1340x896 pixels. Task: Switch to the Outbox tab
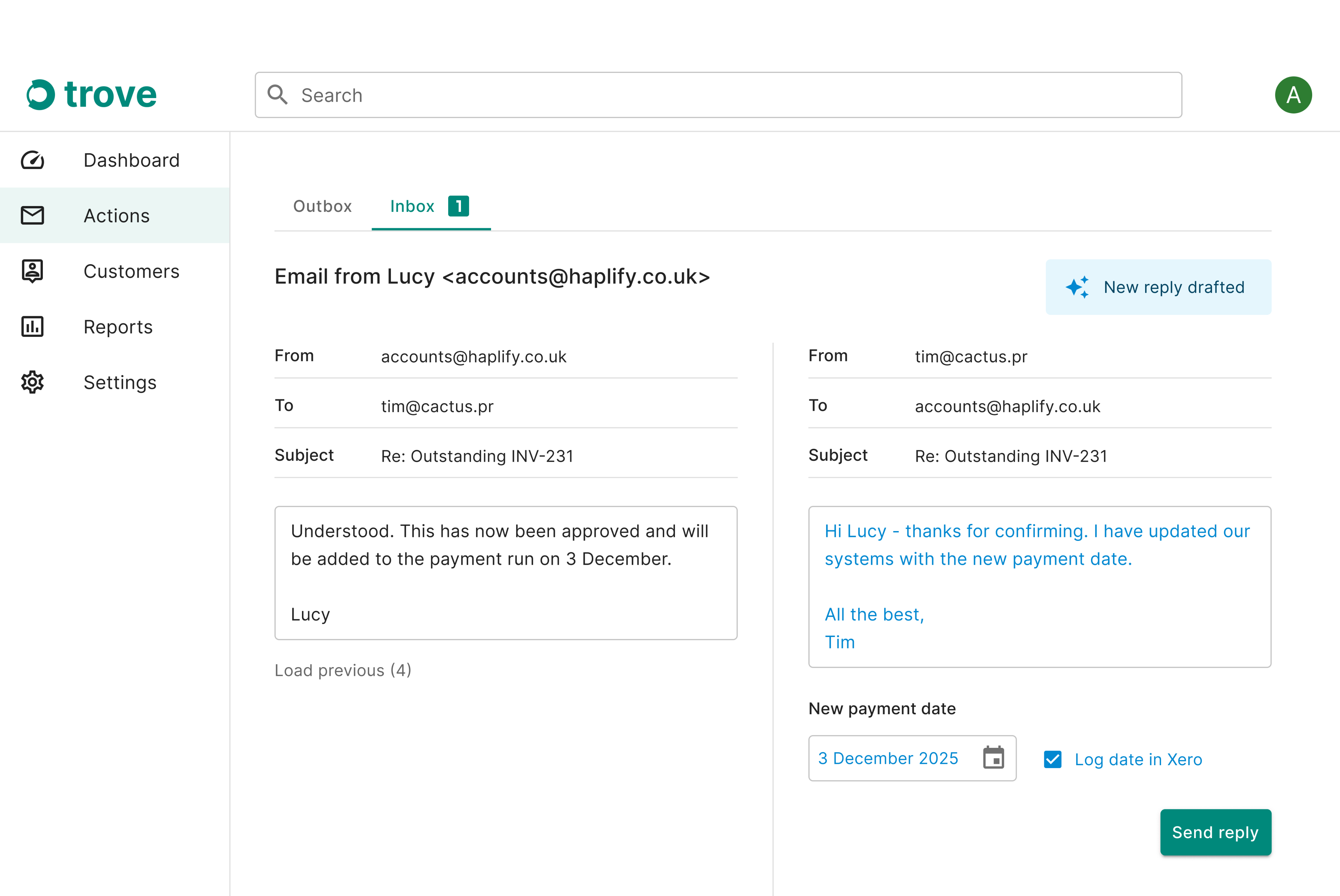coord(323,206)
